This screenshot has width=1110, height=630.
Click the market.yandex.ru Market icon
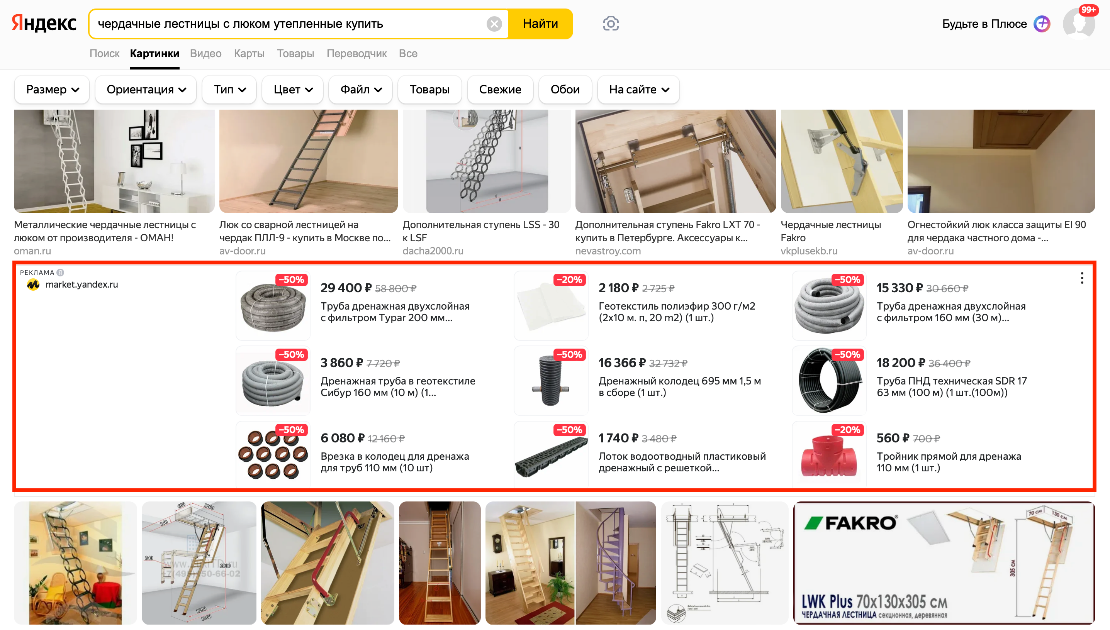(33, 285)
